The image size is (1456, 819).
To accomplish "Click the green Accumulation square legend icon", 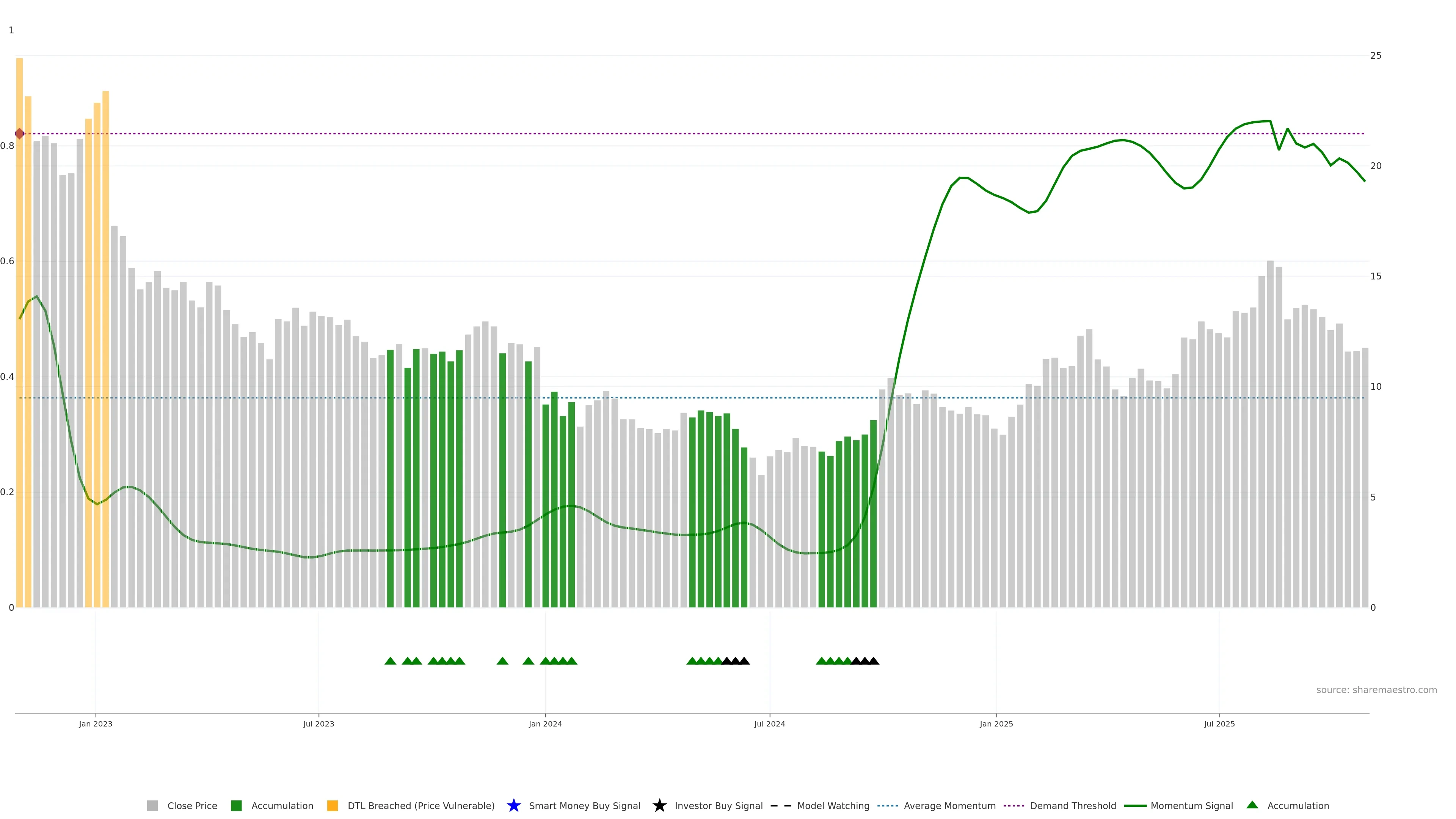I will coord(236,805).
